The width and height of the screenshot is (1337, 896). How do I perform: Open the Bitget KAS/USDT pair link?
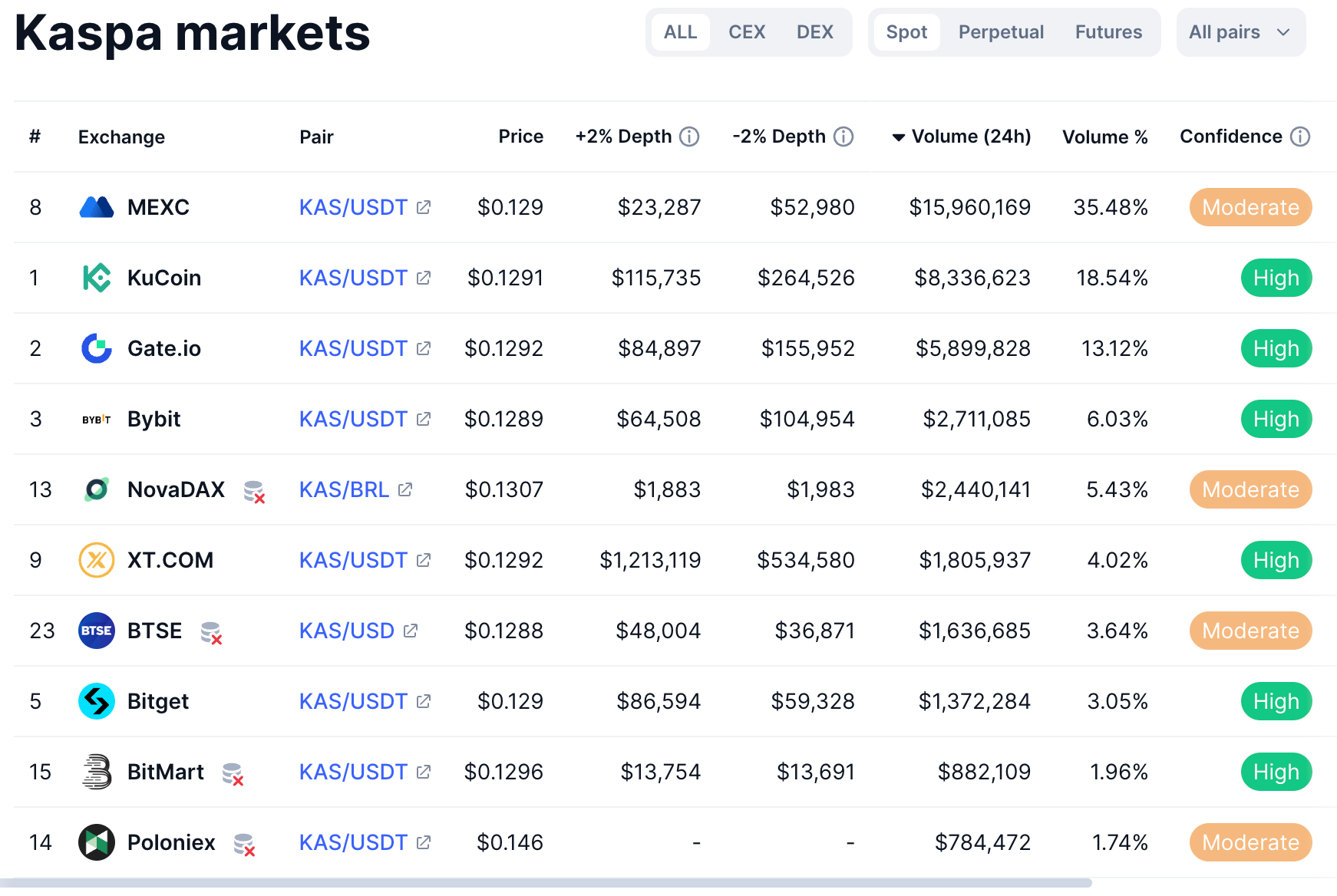pyautogui.click(x=353, y=701)
